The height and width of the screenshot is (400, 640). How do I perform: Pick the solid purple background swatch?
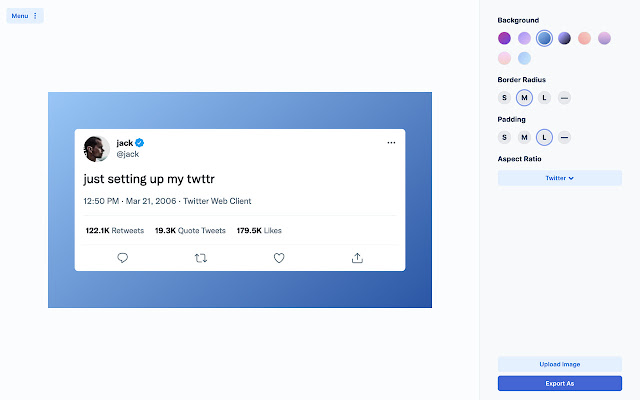[504, 38]
